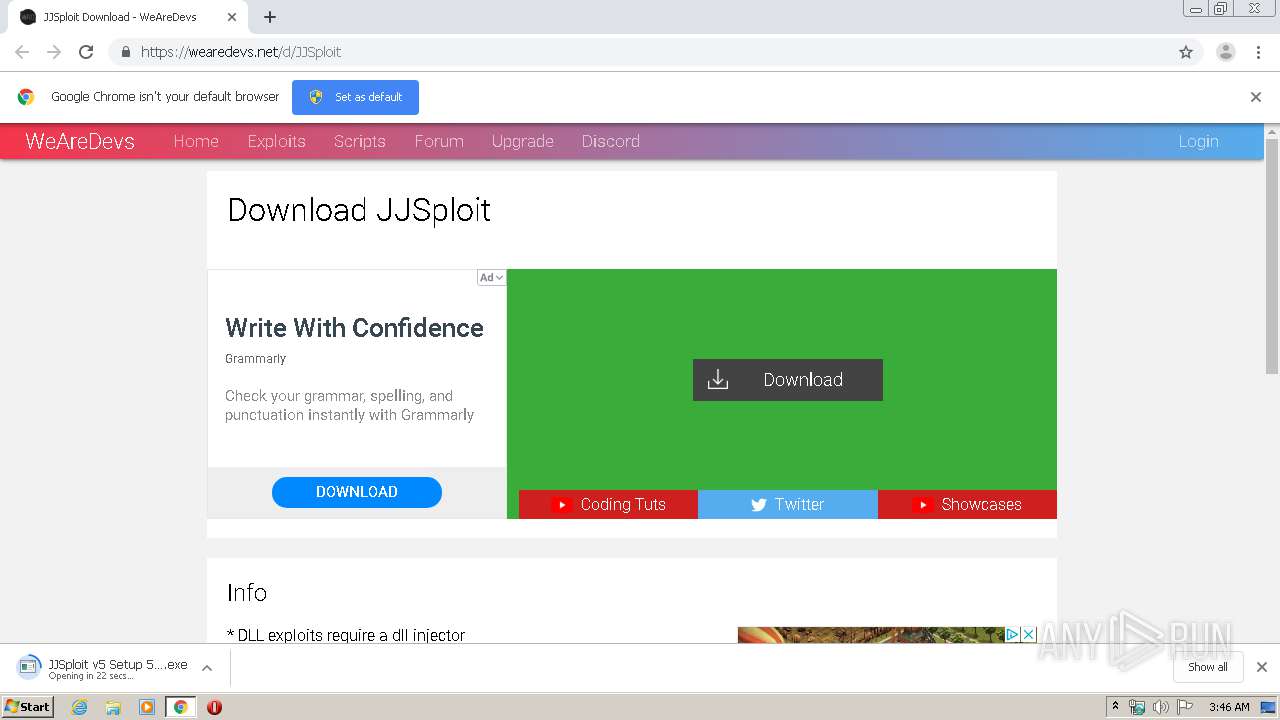Click the Download JJSploit heading
The image size is (1280, 720).
click(x=359, y=210)
